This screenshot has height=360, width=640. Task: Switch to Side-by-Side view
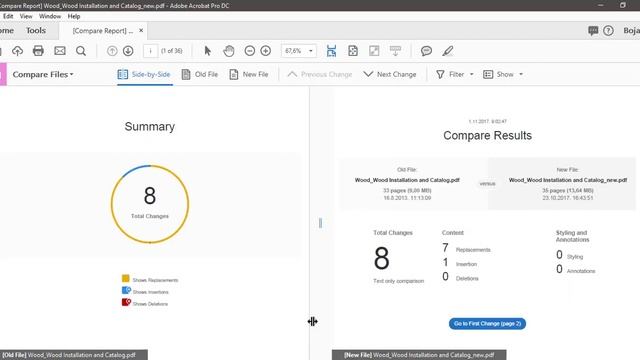click(144, 74)
